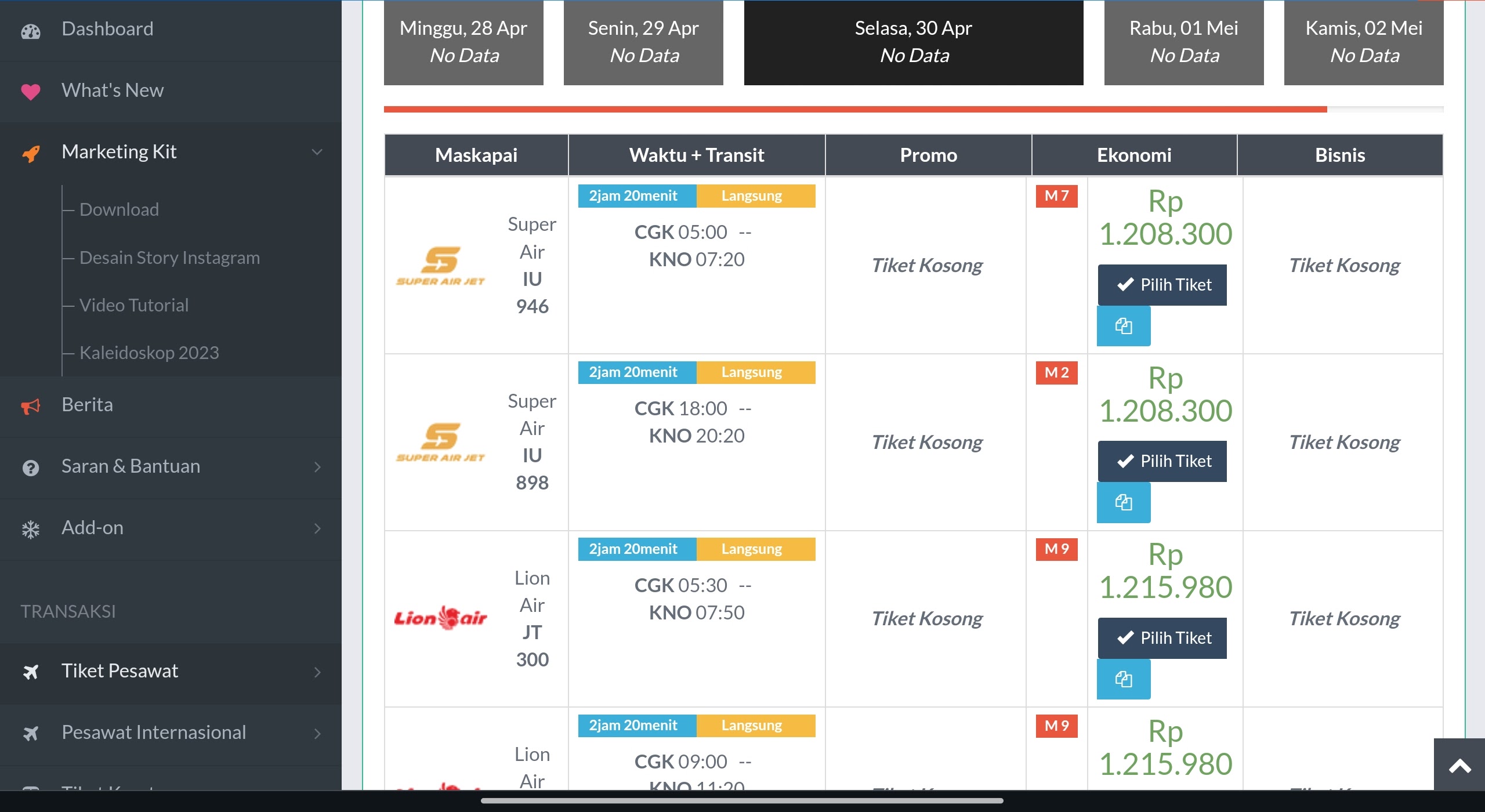
Task: Click CGK 09:00 departure time text
Action: [680, 762]
